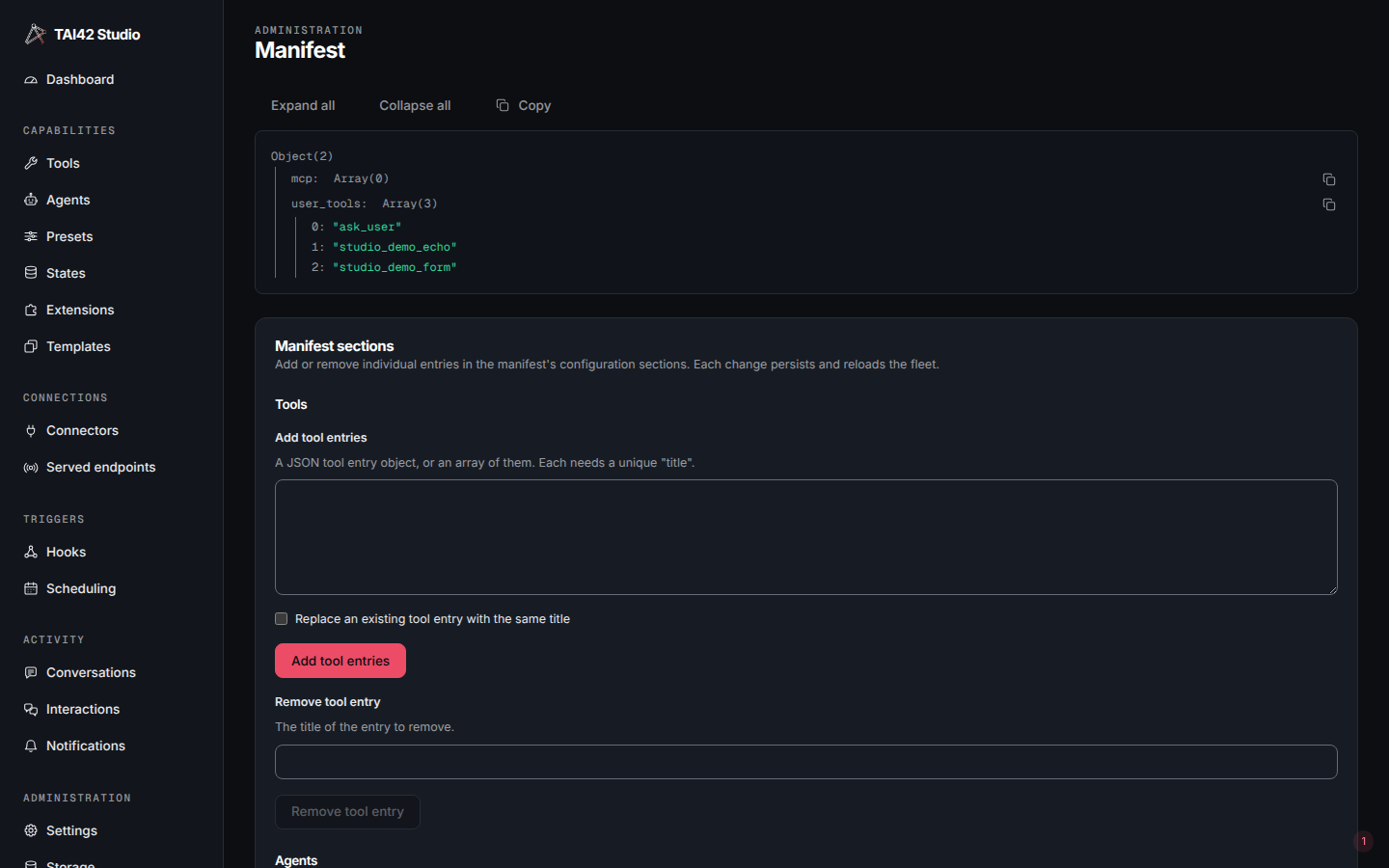Screen dimensions: 1389x868
Task: Click the Templates copy icon in sidebar
Action: 31,347
